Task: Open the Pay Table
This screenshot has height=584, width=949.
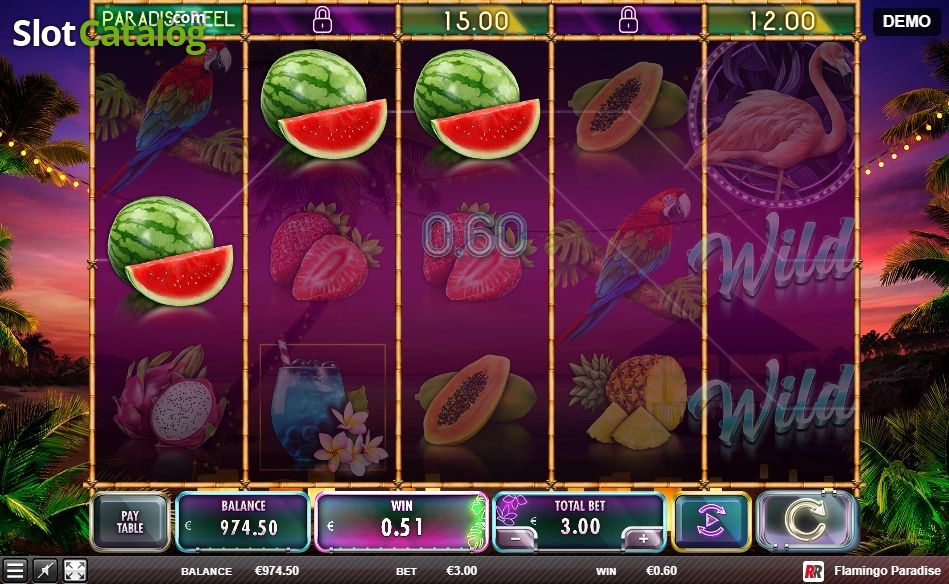Action: (x=130, y=522)
